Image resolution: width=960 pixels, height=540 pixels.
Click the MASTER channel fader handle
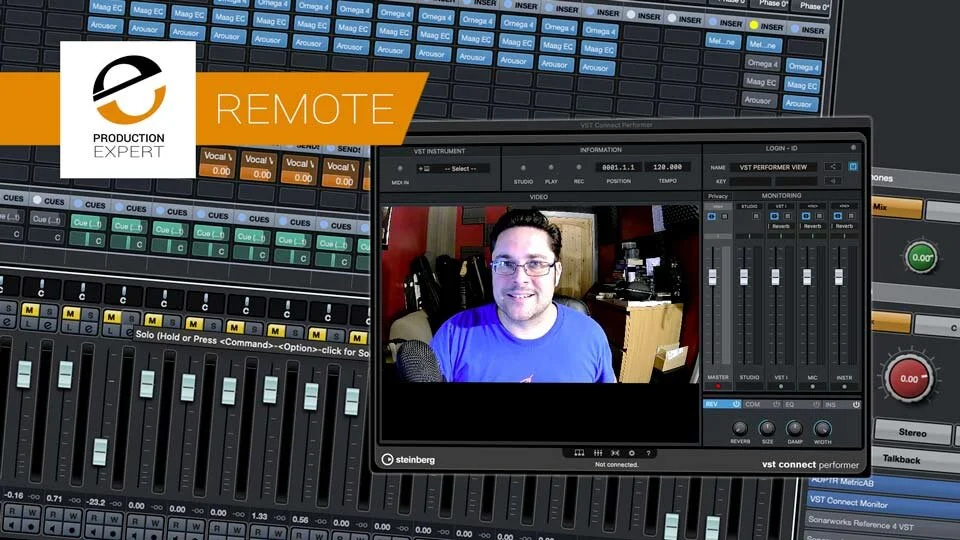[713, 277]
